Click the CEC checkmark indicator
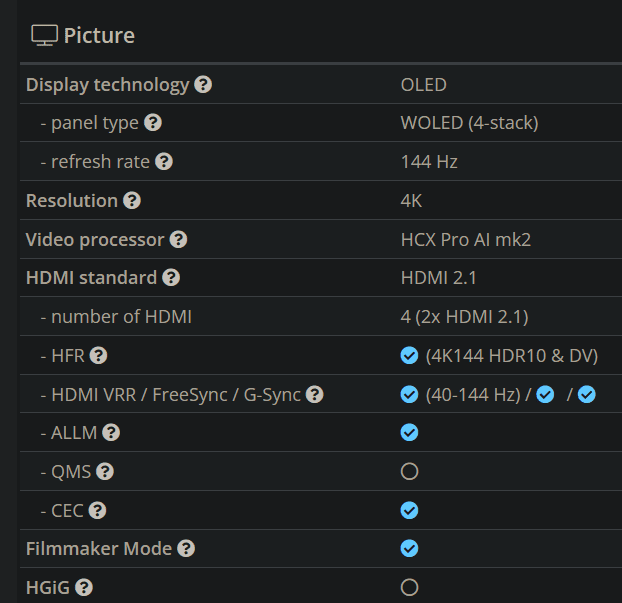This screenshot has width=622, height=603. [x=409, y=510]
